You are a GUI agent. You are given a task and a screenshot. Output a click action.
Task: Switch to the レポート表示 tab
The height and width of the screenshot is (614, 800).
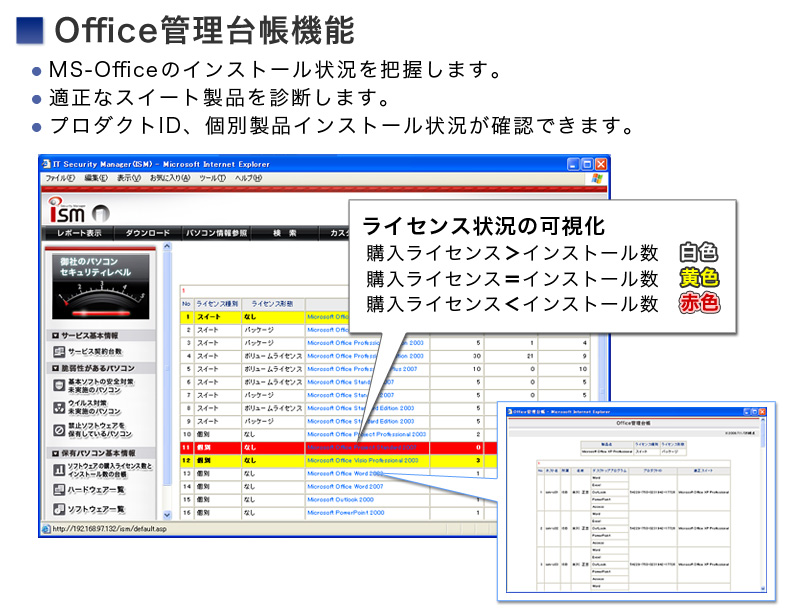[79, 233]
